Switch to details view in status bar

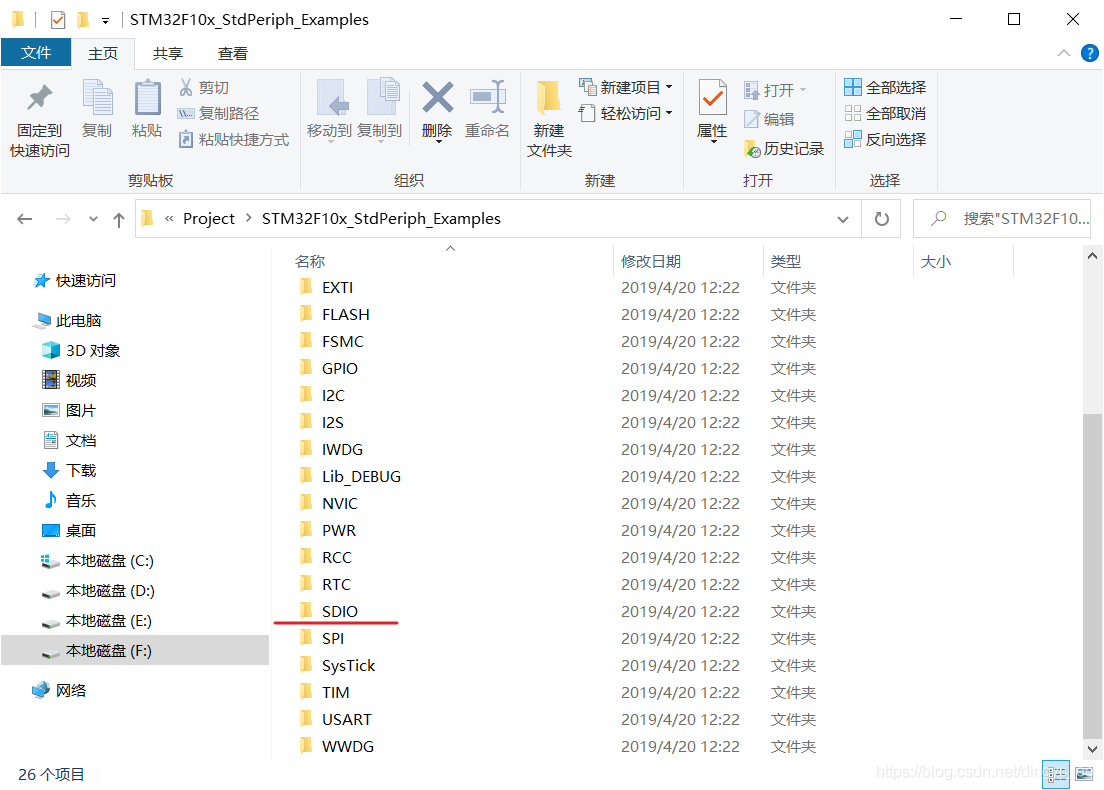click(1056, 774)
